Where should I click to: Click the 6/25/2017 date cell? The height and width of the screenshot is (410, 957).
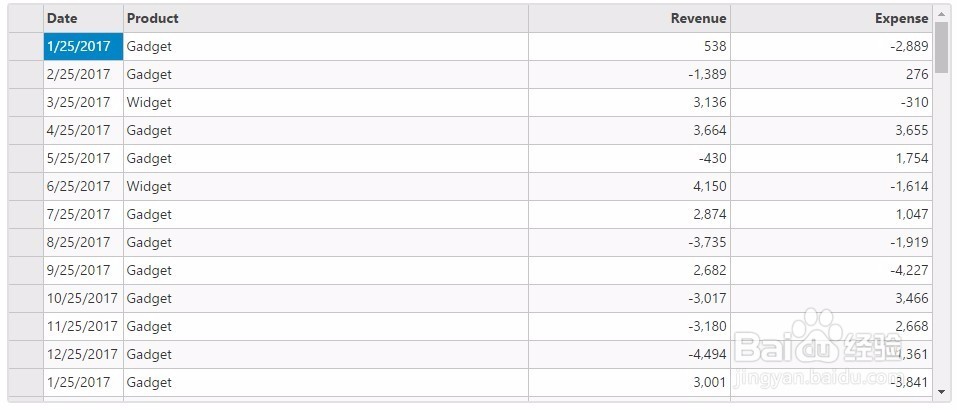(x=83, y=186)
